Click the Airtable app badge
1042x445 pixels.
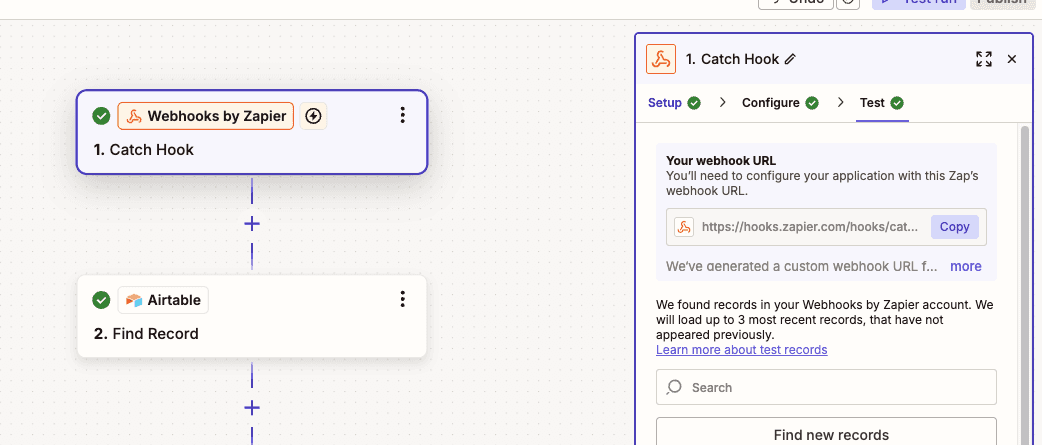[x=163, y=300]
